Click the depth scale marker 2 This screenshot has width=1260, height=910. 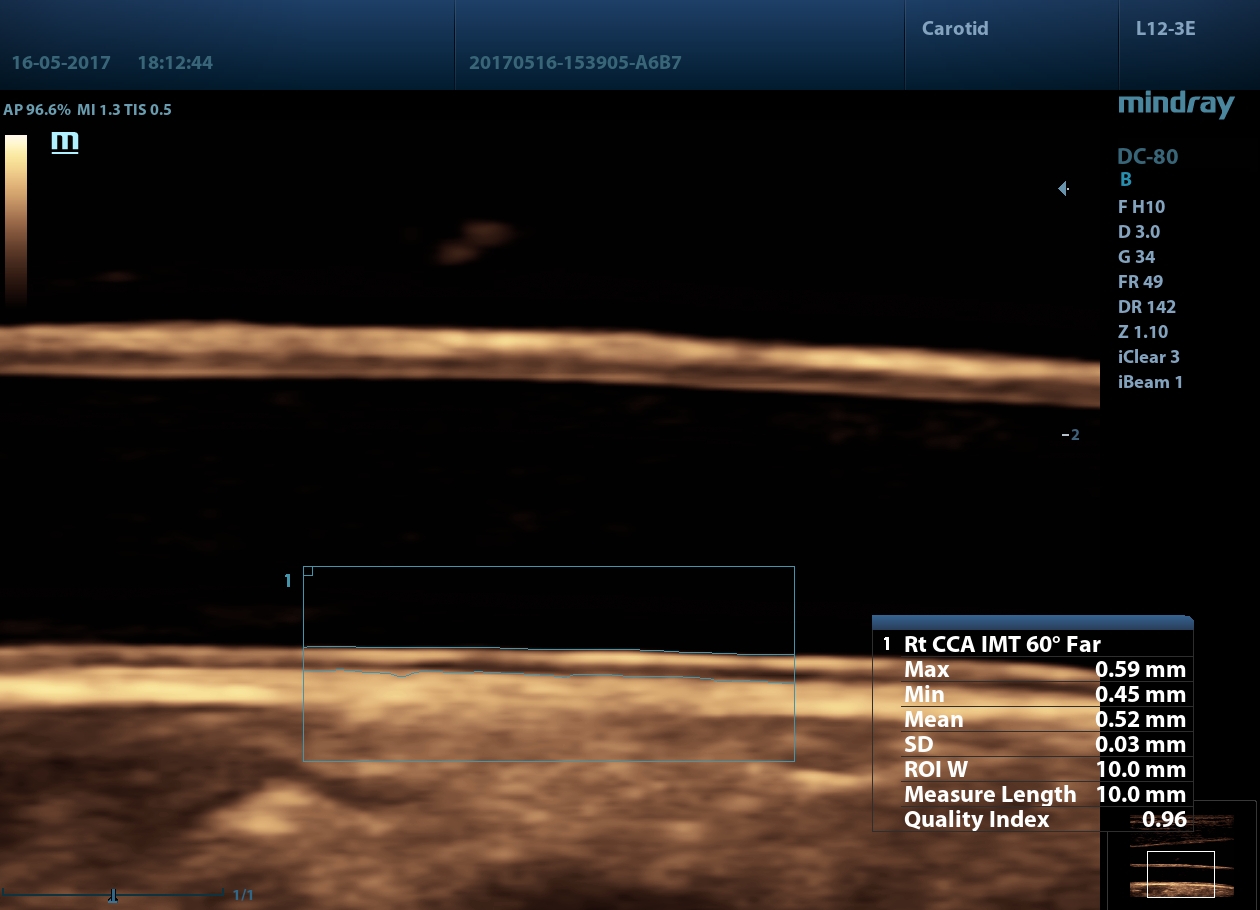point(1071,435)
